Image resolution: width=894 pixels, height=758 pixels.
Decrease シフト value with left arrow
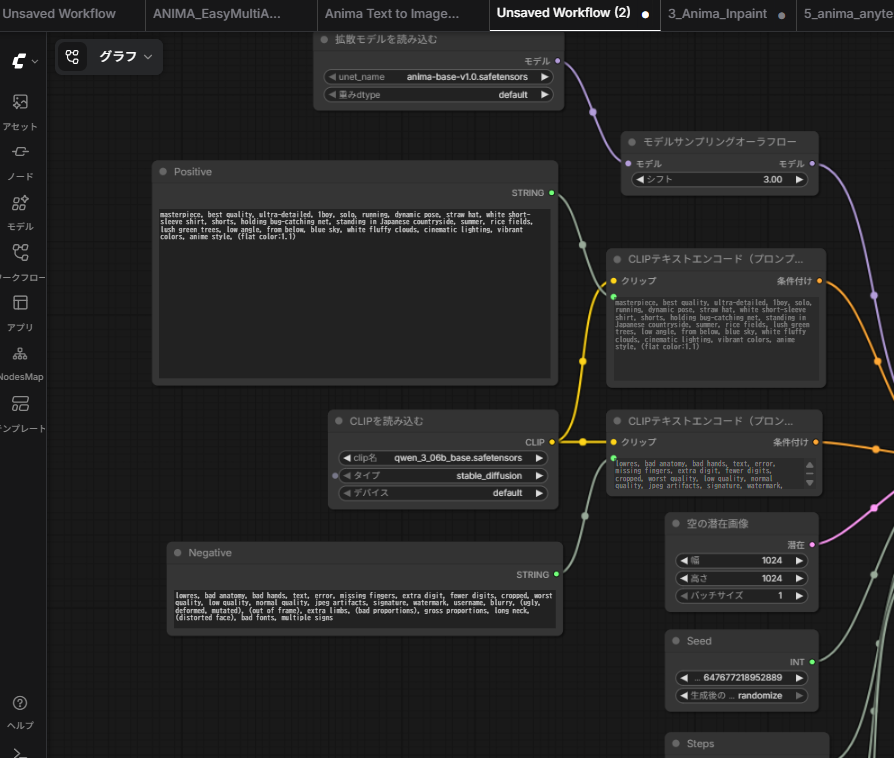point(640,180)
